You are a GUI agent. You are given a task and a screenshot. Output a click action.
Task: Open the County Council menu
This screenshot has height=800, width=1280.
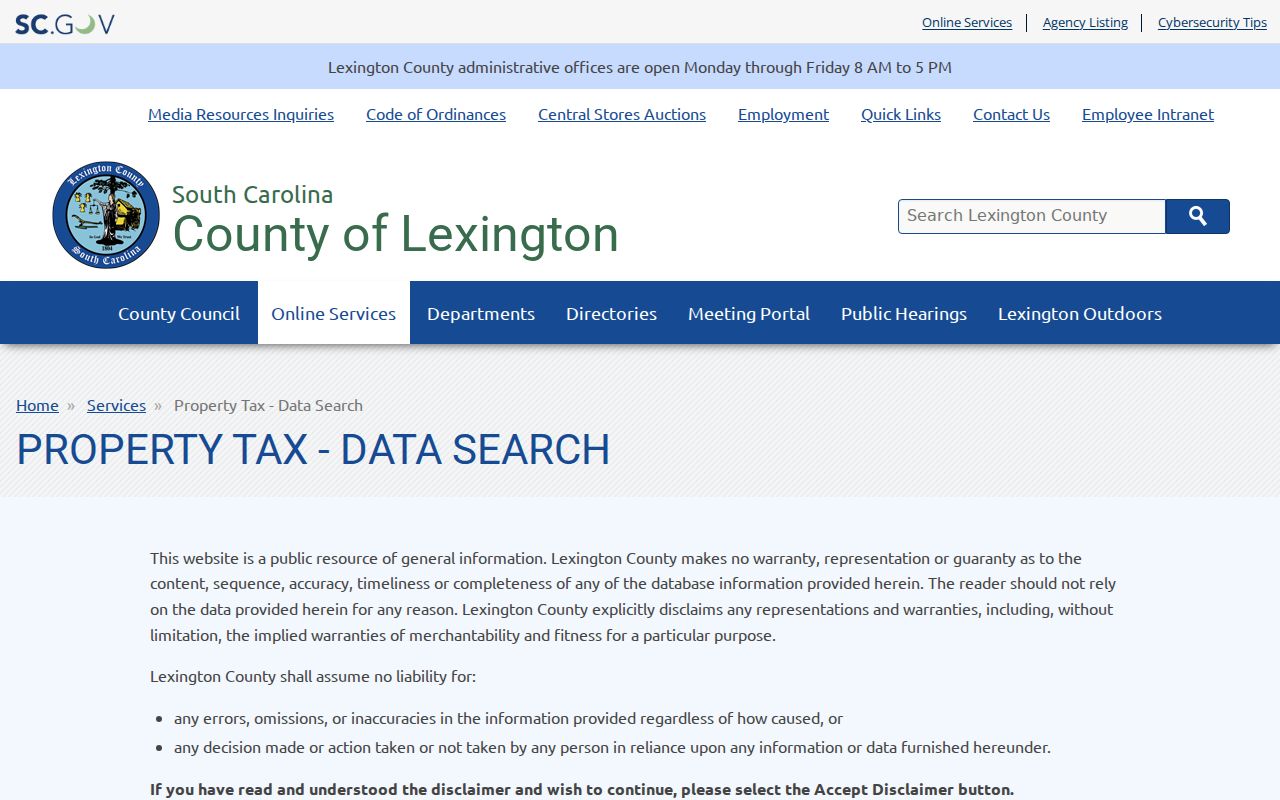(179, 313)
